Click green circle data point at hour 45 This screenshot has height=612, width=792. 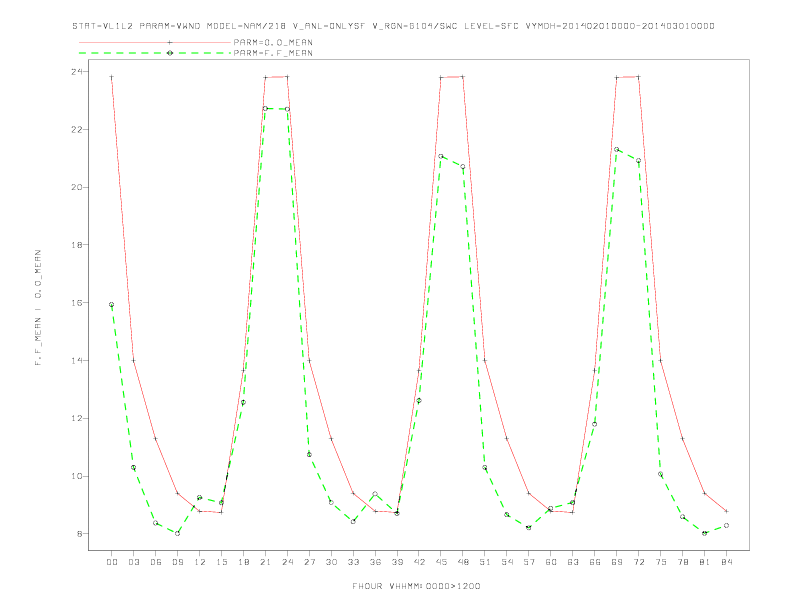coord(441,157)
